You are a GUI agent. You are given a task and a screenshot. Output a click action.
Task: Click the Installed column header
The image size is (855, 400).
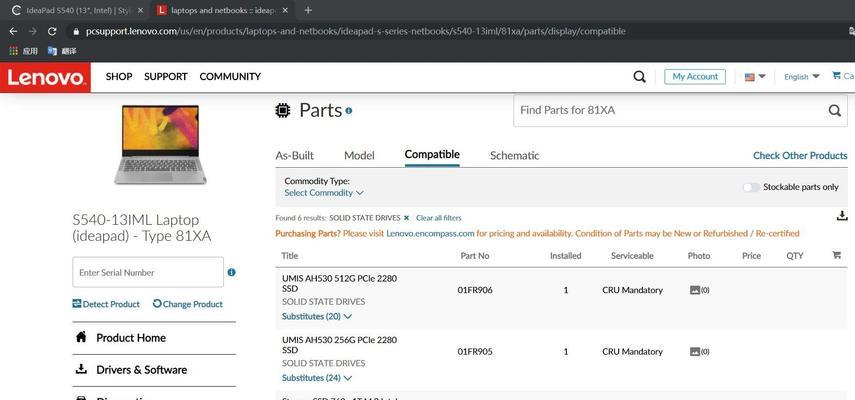tap(565, 256)
